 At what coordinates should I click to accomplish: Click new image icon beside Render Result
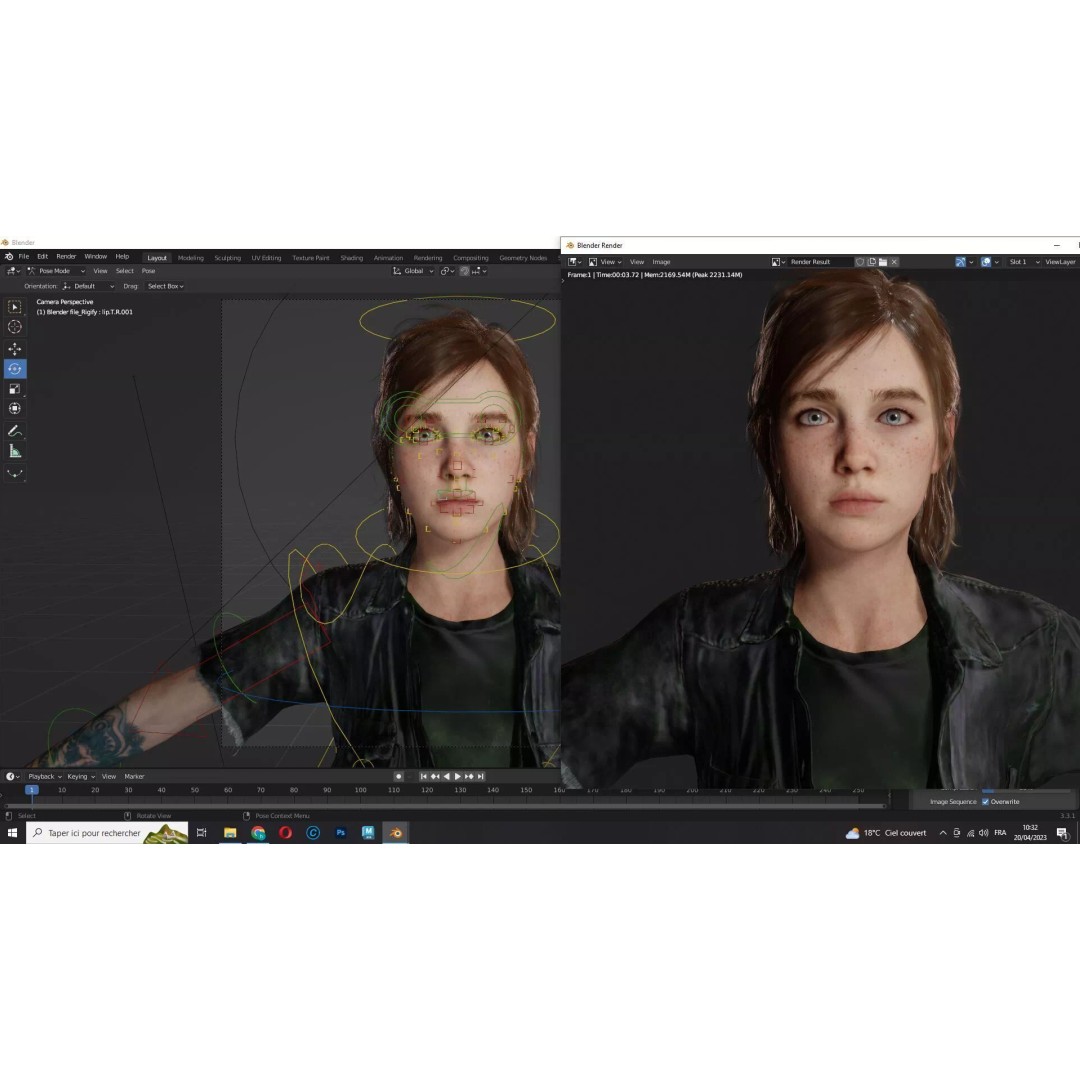871,262
